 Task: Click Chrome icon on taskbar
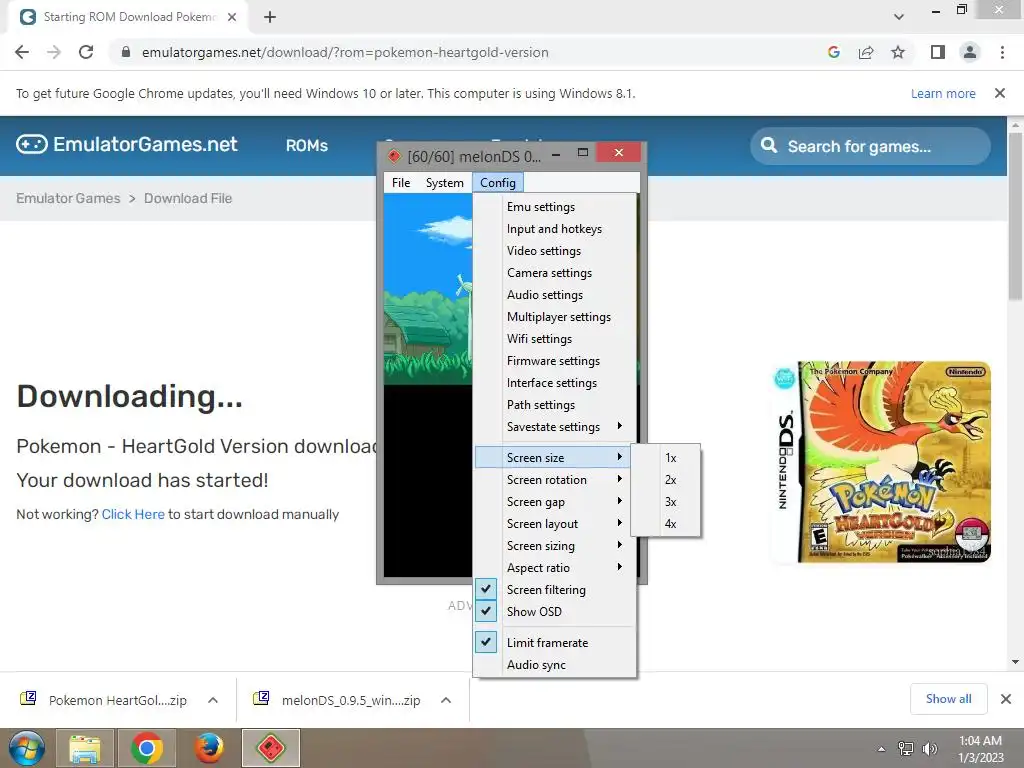pyautogui.click(x=146, y=748)
